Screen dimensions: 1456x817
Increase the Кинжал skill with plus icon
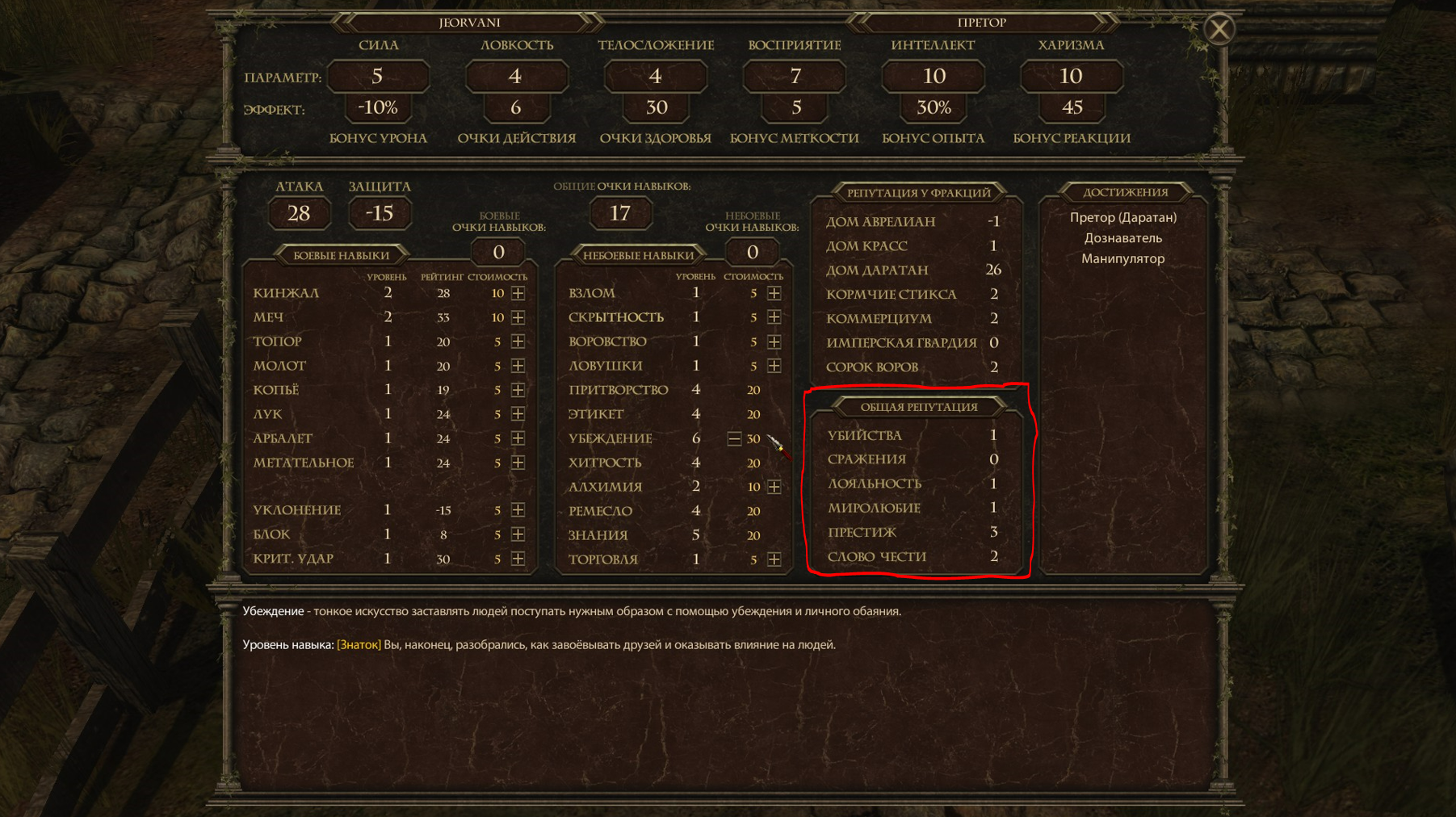coord(518,293)
